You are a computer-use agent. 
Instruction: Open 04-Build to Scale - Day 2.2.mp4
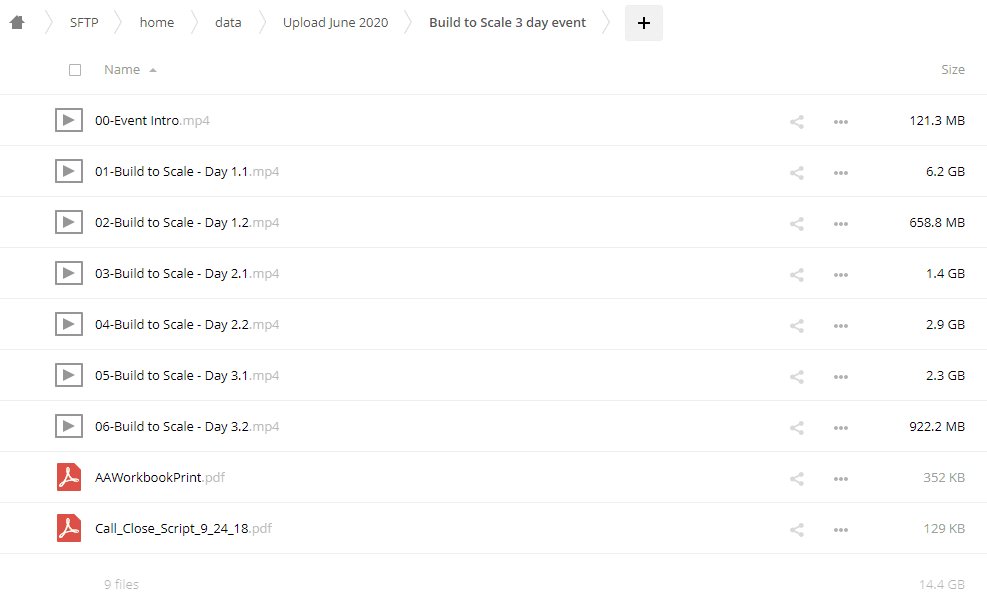pyautogui.click(x=187, y=324)
